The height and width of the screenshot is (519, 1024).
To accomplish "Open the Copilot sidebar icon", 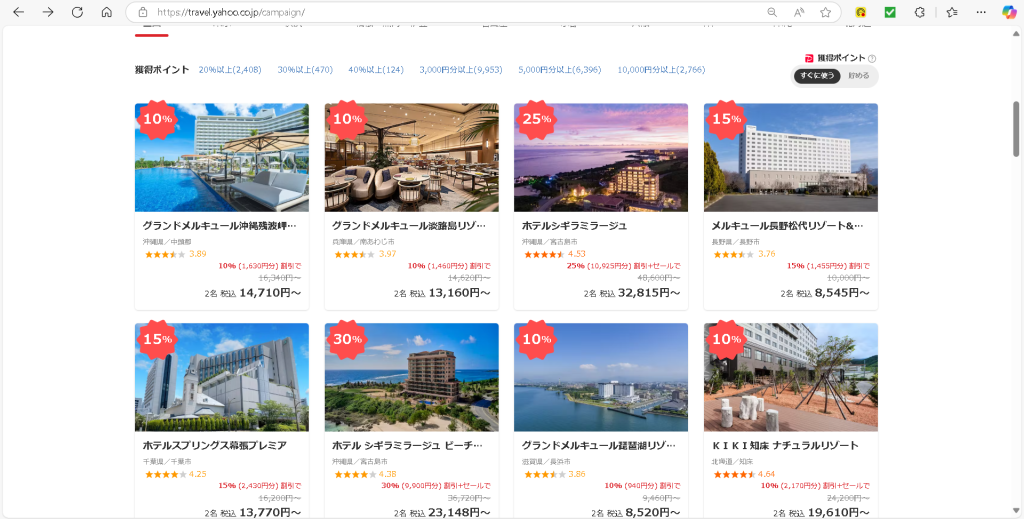I will point(1009,12).
